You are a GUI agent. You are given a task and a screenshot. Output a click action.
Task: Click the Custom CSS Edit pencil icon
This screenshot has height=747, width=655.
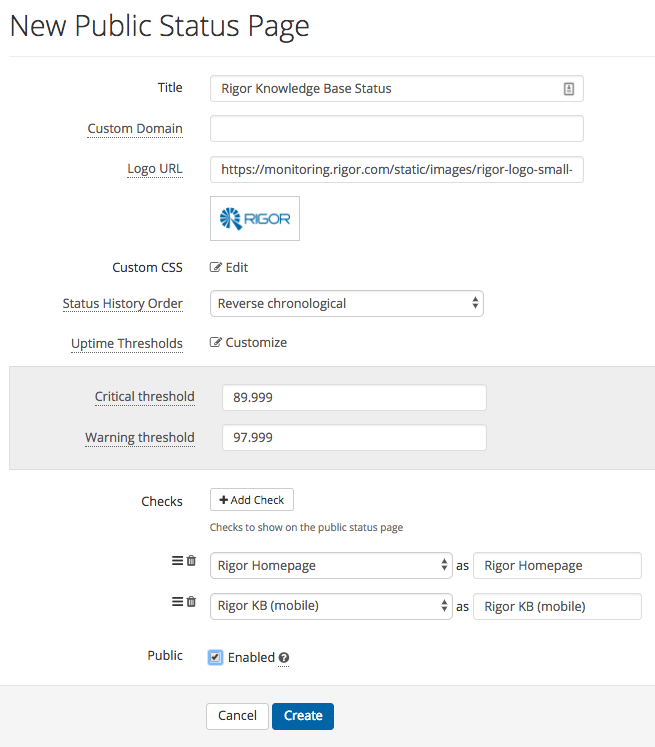215,267
